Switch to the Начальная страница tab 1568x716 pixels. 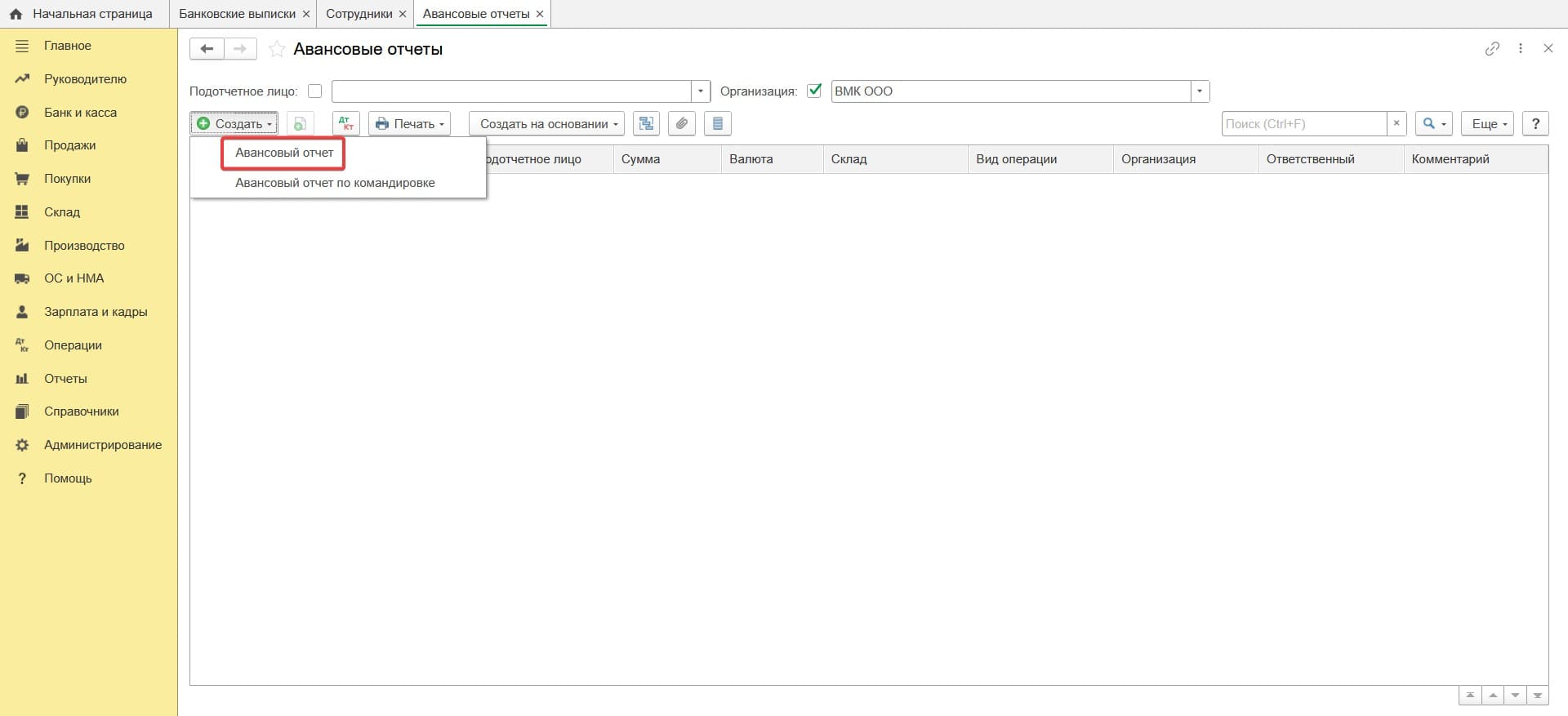tap(92, 14)
